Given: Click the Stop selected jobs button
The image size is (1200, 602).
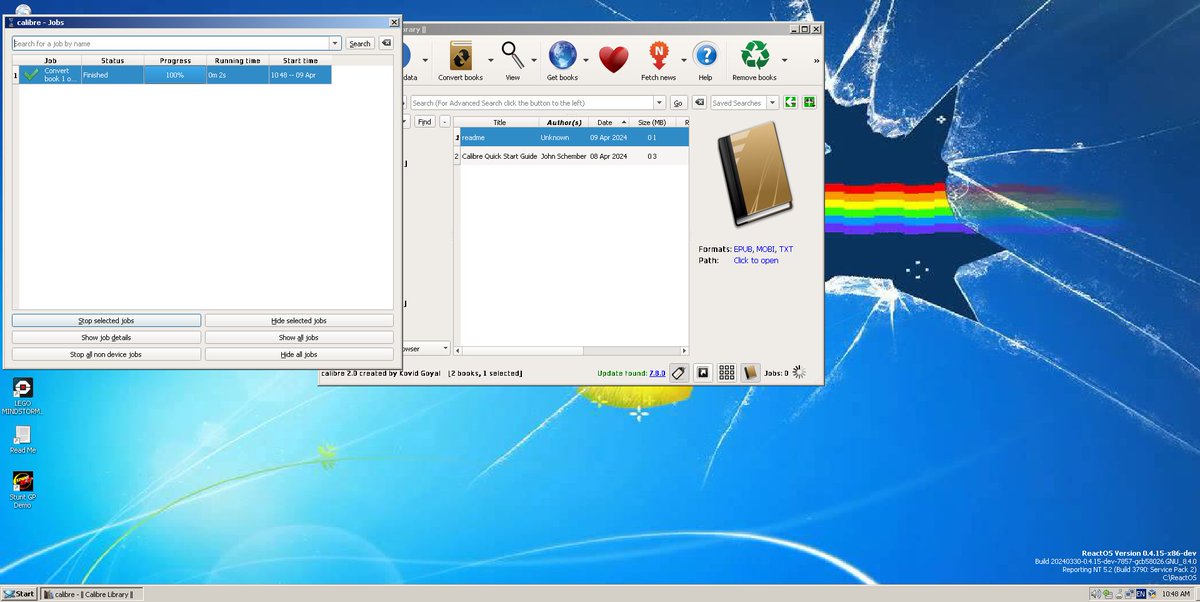Looking at the screenshot, I should pos(106,319).
